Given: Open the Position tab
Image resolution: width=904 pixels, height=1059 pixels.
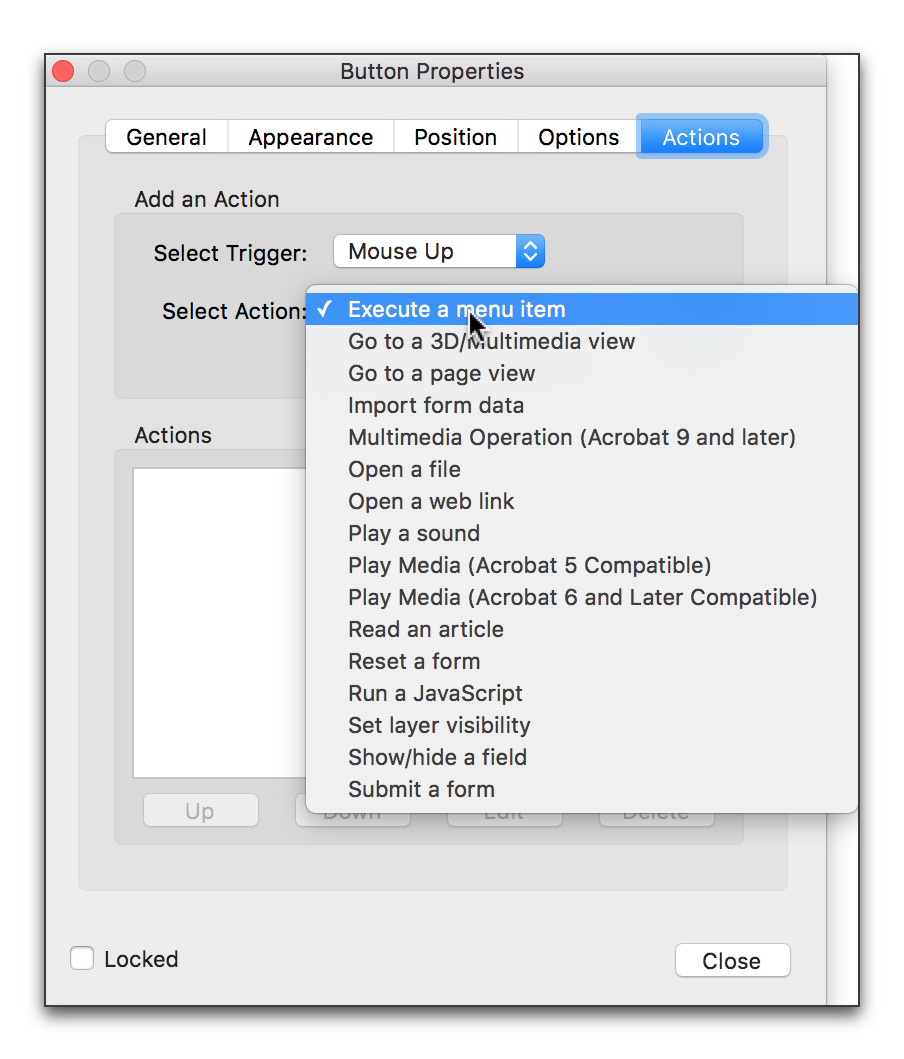Looking at the screenshot, I should point(455,137).
